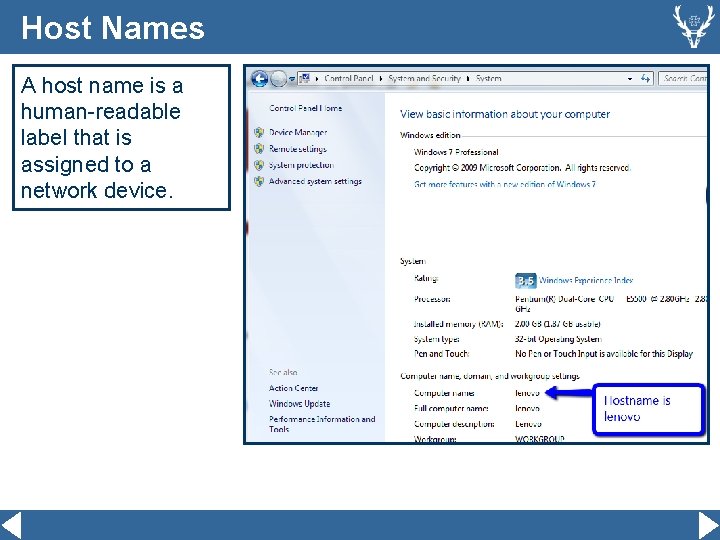This screenshot has height=540, width=720.
Task: Select Control Panel in the breadcrumb
Action: point(348,79)
